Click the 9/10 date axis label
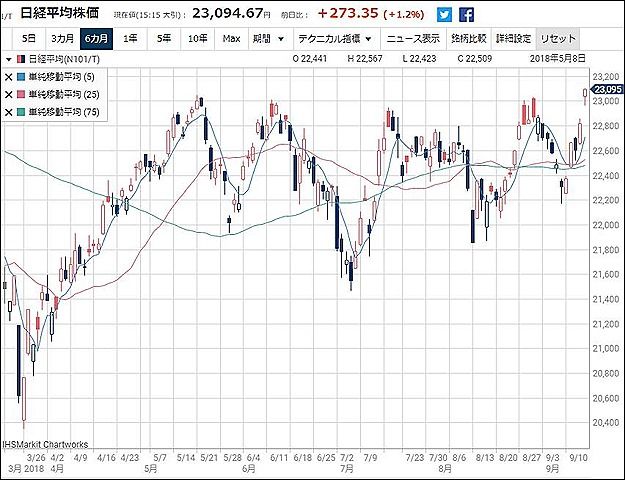Viewport: 625px width, 480px height. pos(578,457)
